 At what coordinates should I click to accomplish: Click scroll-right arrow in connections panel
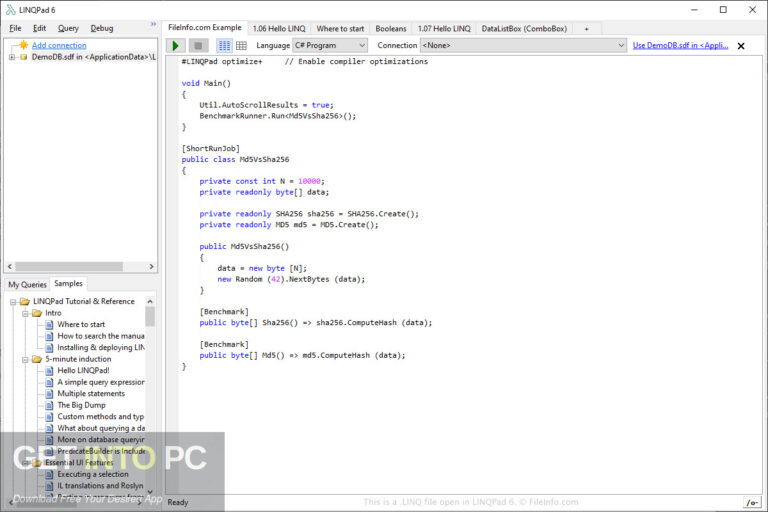tap(151, 267)
